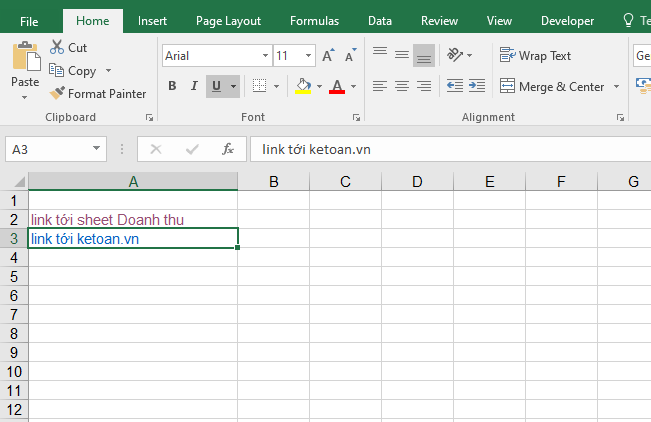
Task: Expand Copy options arrow
Action: (108, 70)
